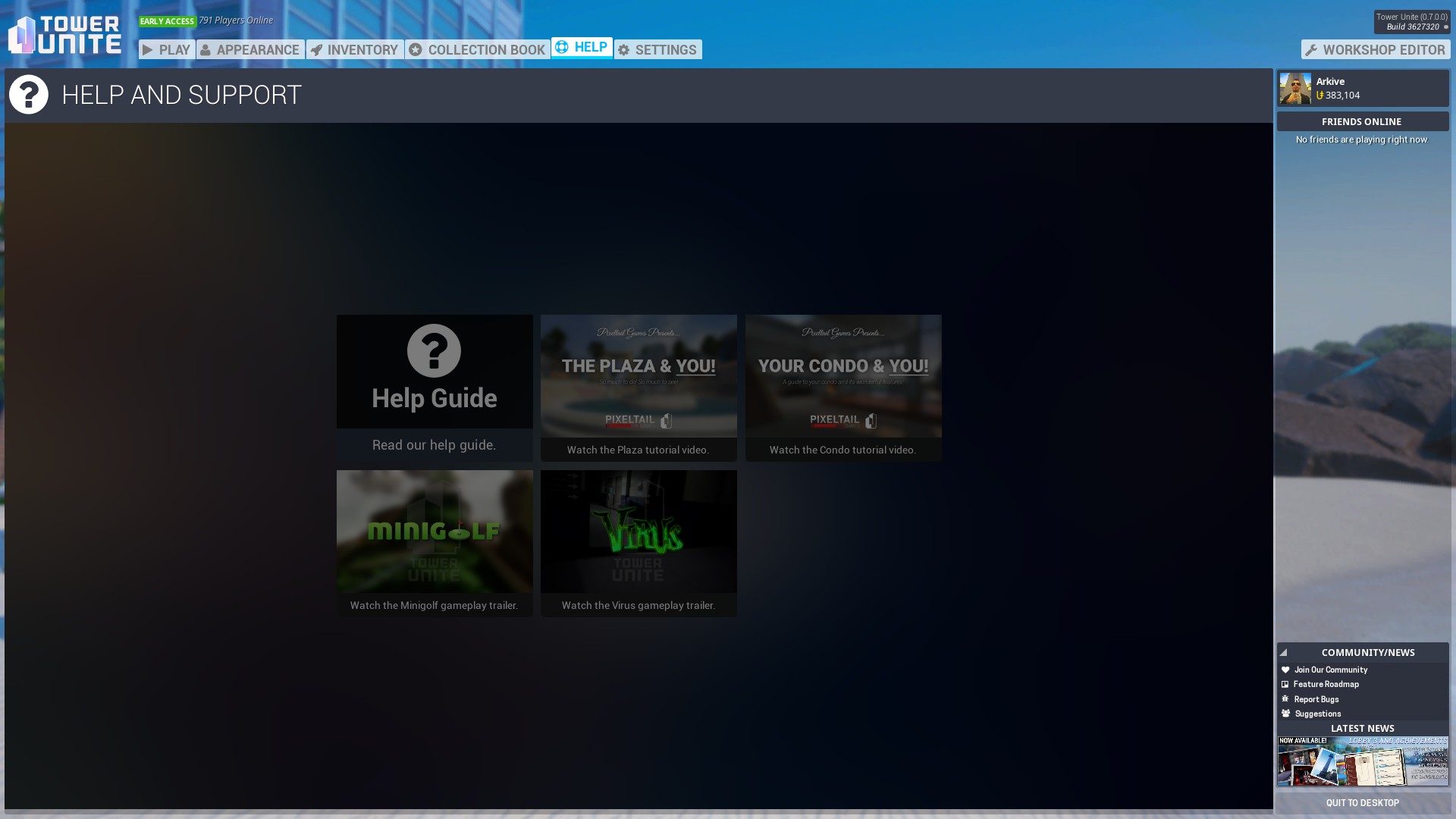
Task: Click the Help and Support question mark icon
Action: click(x=29, y=95)
